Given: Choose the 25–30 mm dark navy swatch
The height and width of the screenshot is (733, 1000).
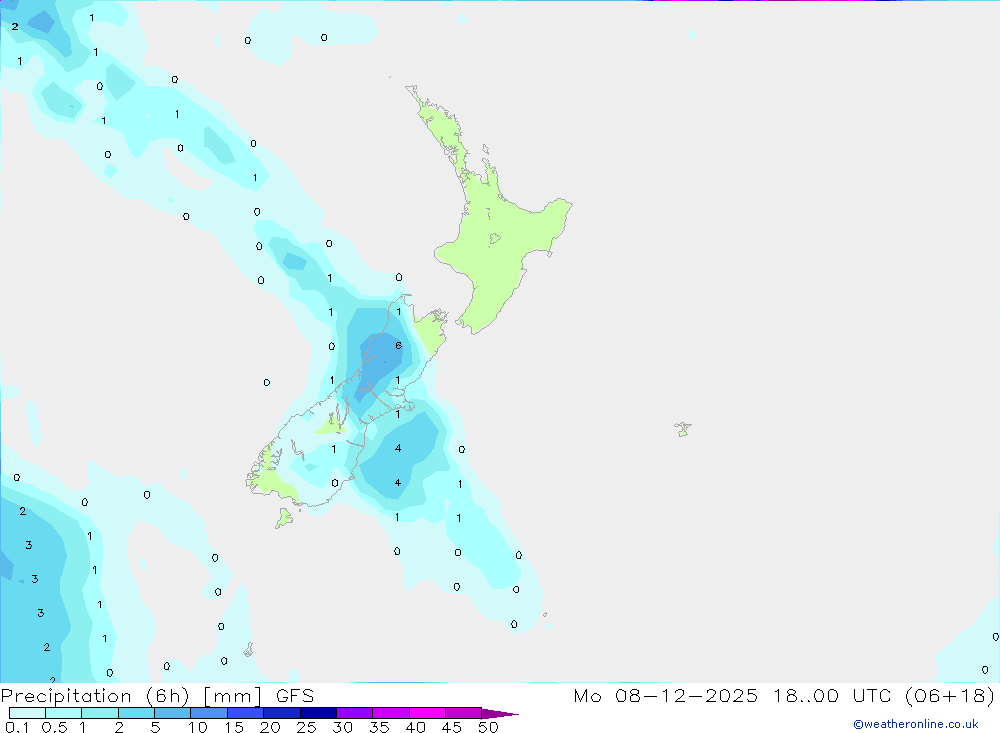Looking at the screenshot, I should pyautogui.click(x=318, y=713).
